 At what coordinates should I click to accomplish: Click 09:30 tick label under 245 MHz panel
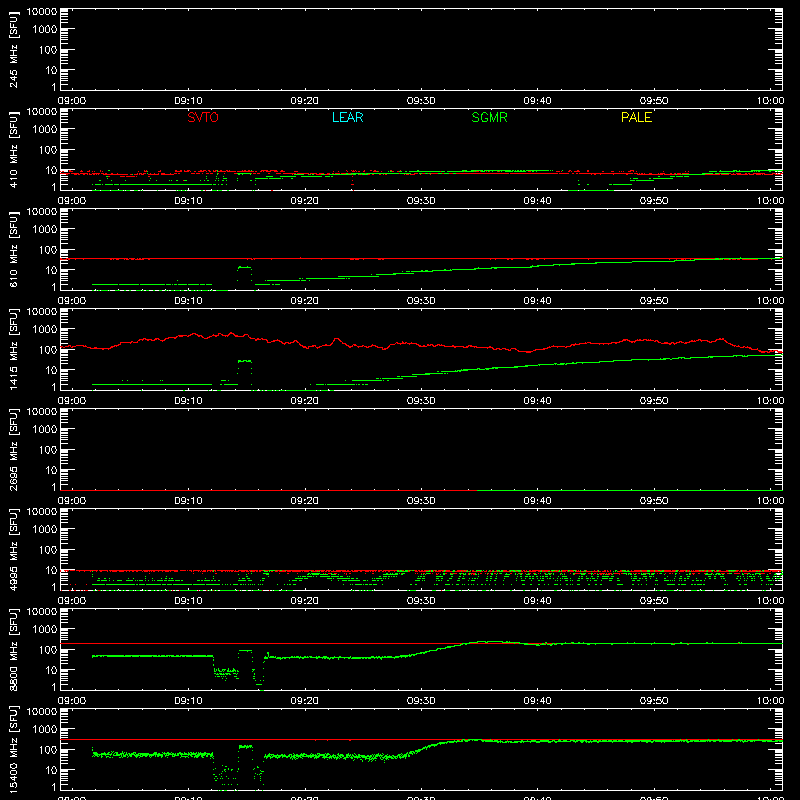tap(421, 101)
